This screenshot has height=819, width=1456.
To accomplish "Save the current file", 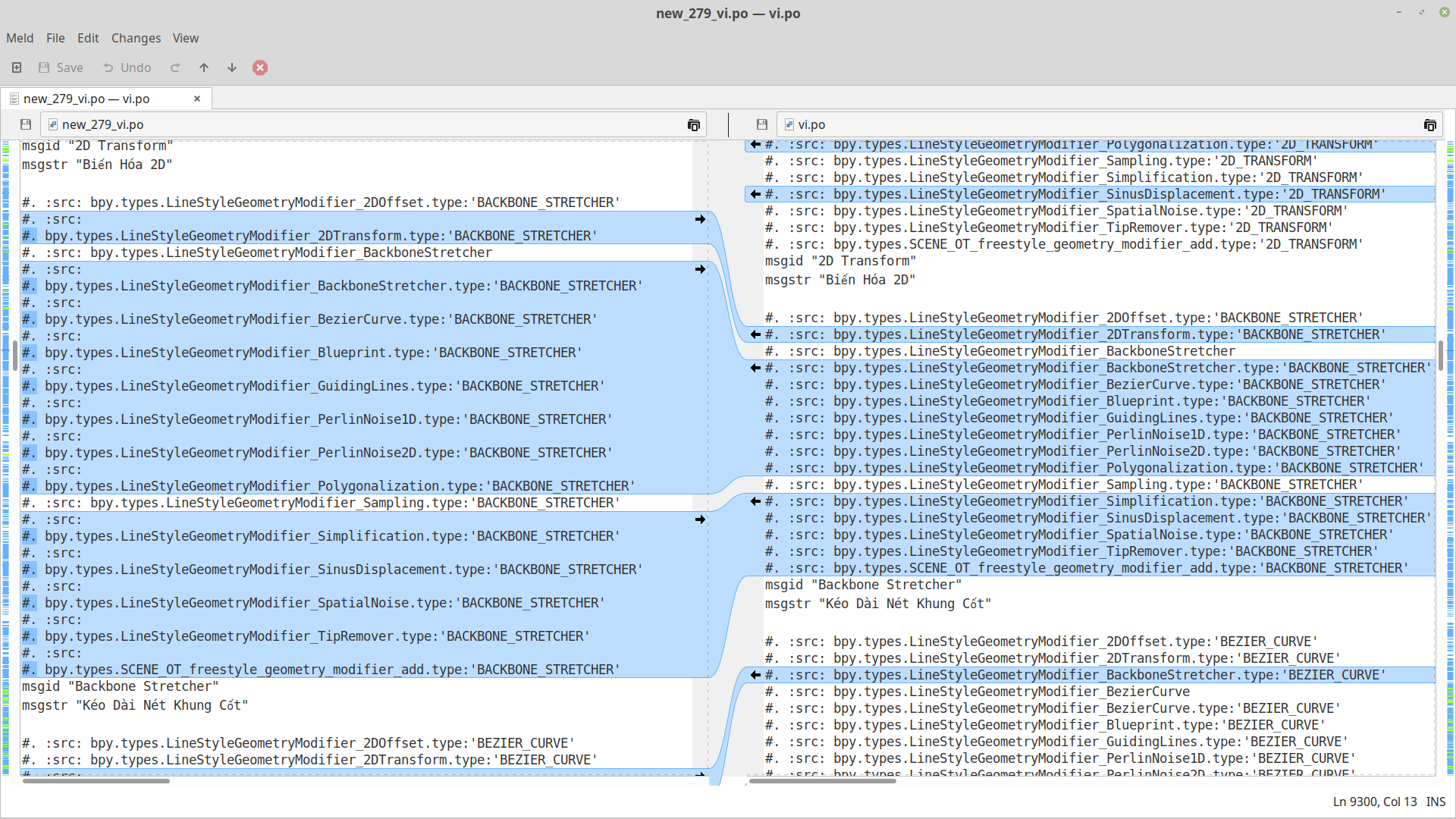I will (x=61, y=67).
